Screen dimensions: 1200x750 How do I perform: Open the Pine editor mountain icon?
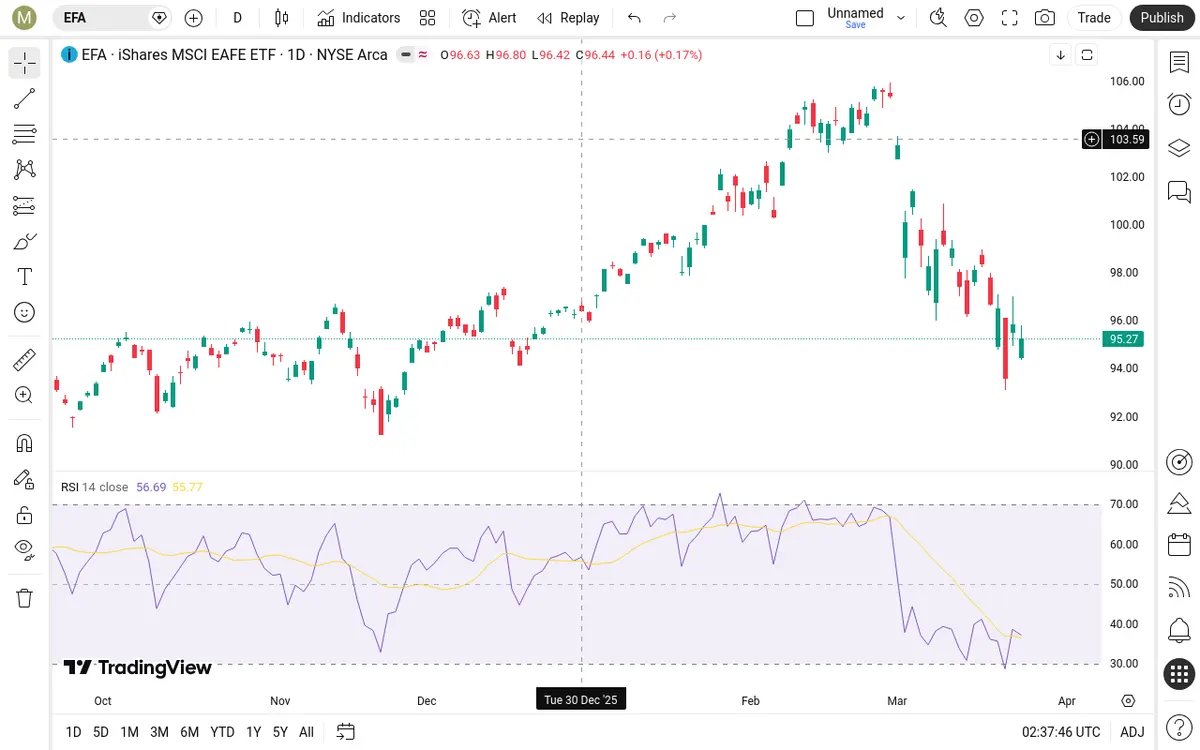[1179, 502]
